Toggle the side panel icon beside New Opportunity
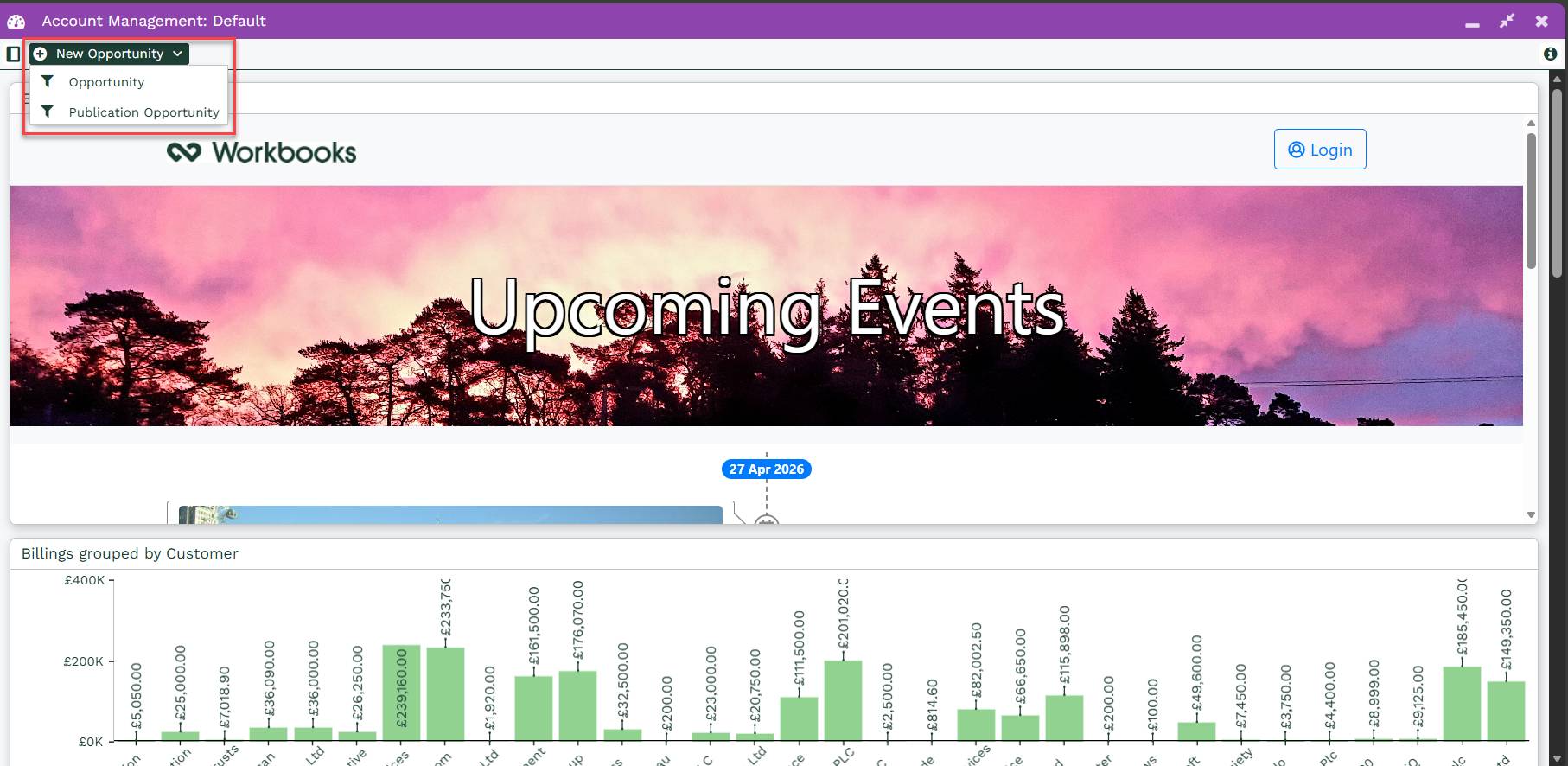 [x=13, y=54]
